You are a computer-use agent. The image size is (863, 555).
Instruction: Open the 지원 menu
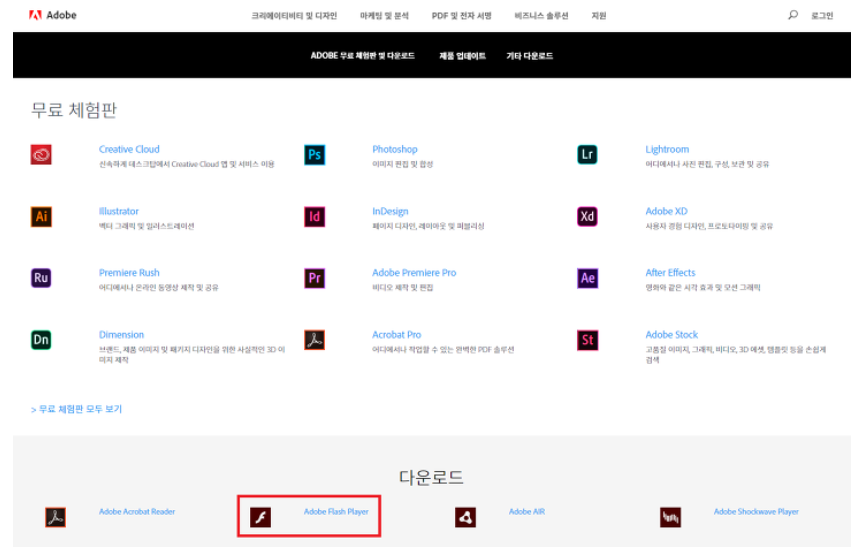click(x=599, y=16)
